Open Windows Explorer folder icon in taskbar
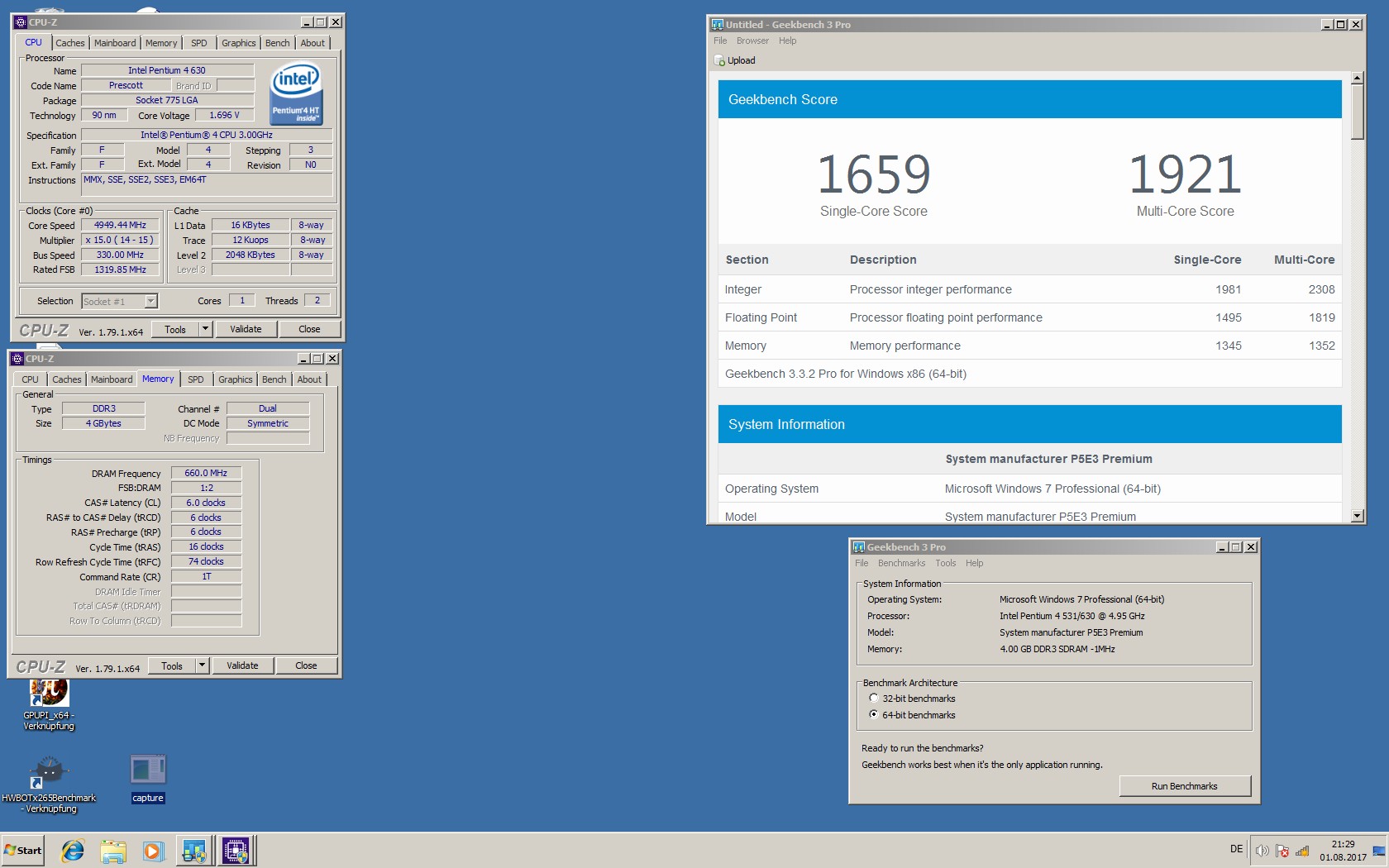 (113, 851)
